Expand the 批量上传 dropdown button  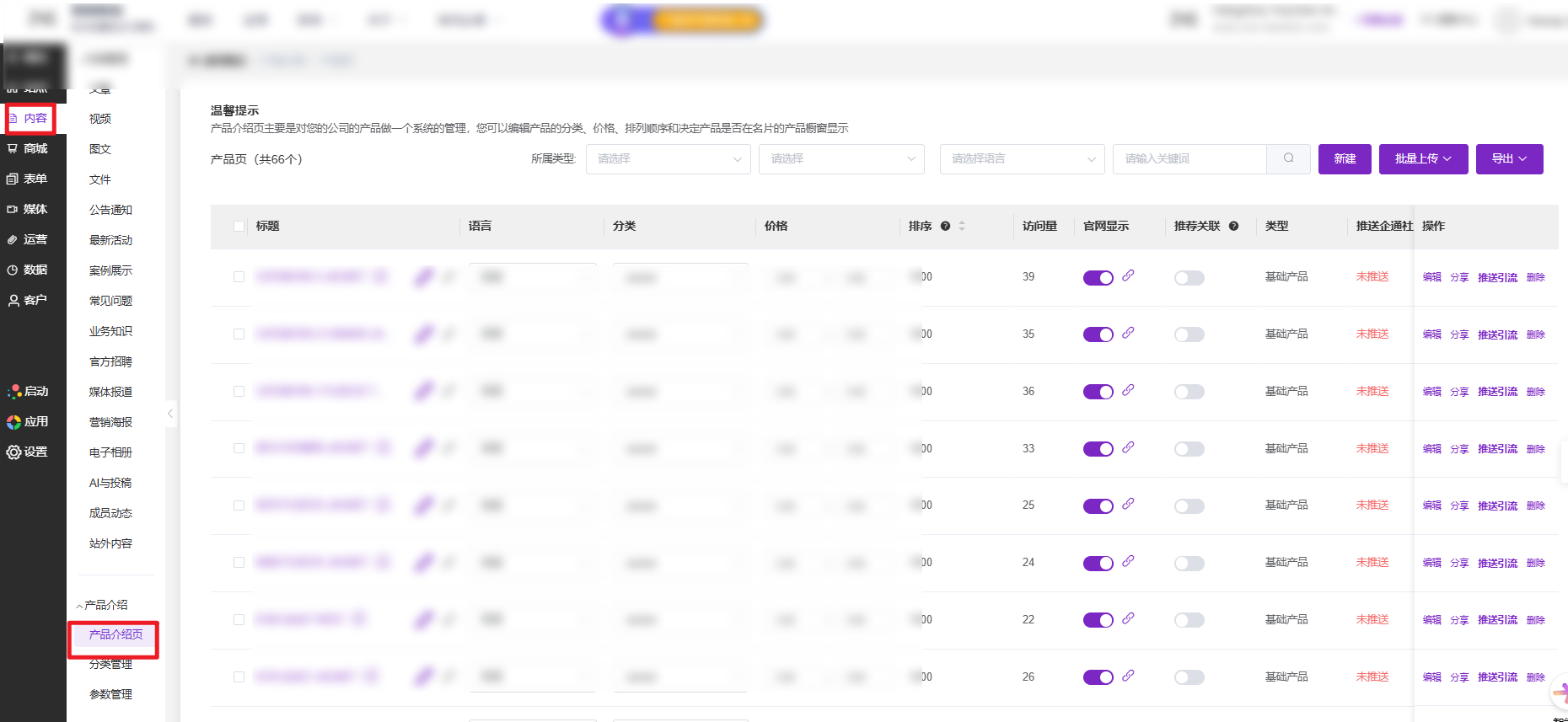1422,159
